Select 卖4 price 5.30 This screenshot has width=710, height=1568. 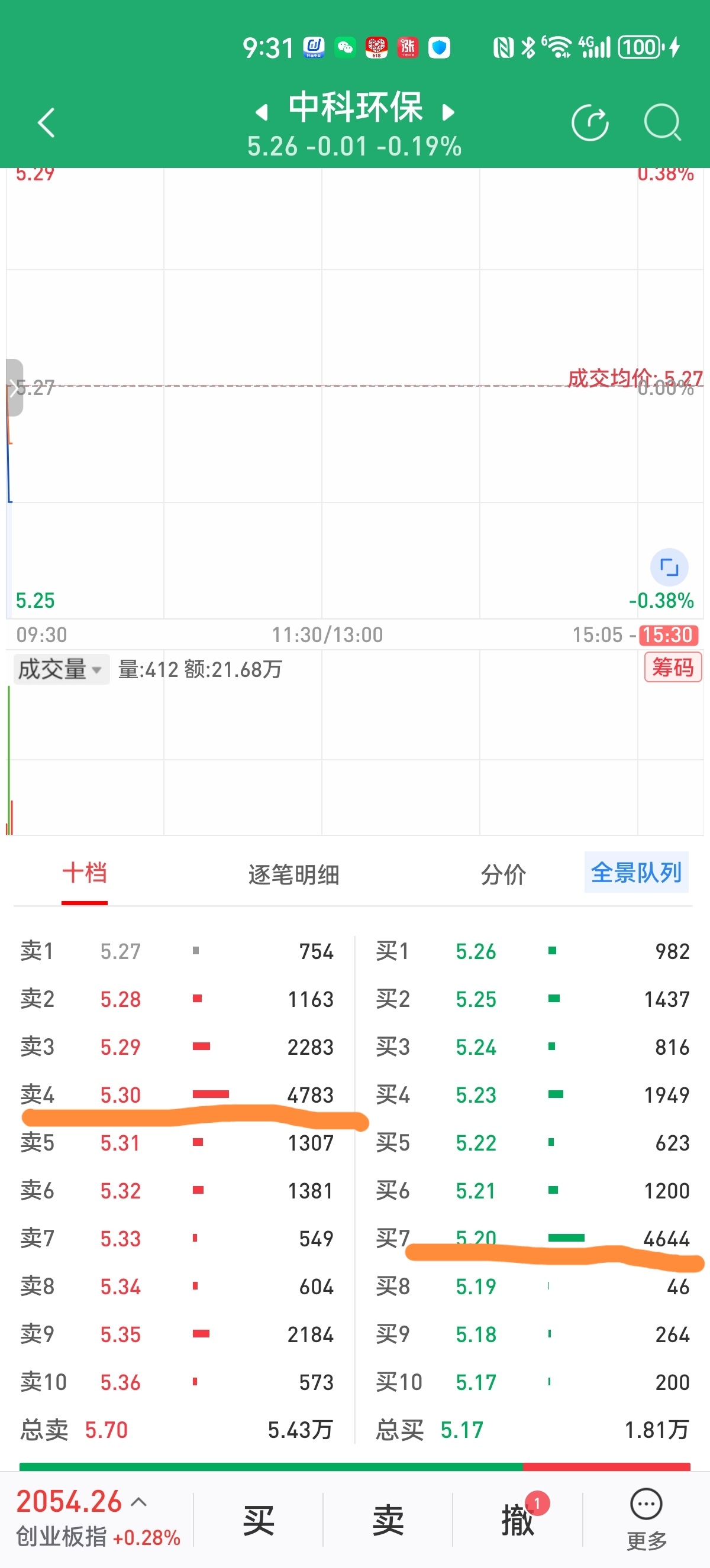[121, 1094]
